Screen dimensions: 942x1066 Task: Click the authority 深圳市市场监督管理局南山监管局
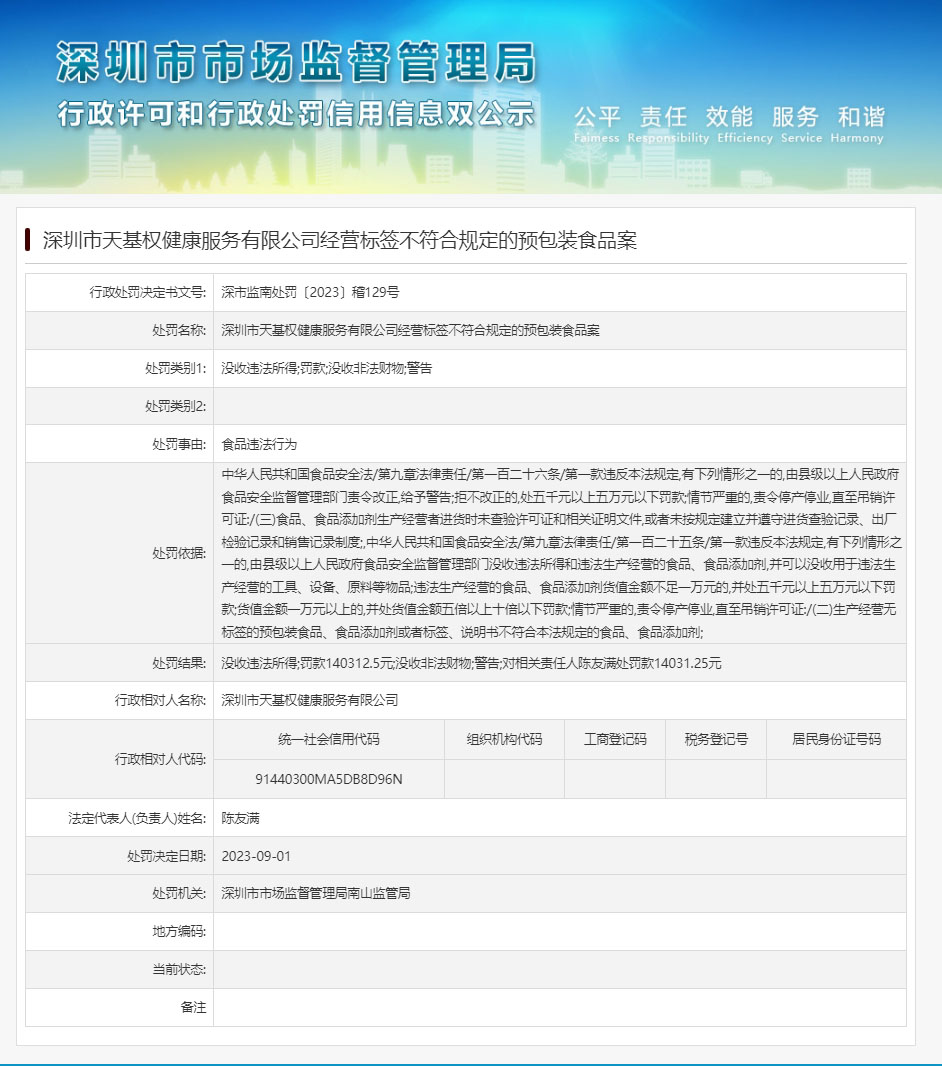[315, 893]
